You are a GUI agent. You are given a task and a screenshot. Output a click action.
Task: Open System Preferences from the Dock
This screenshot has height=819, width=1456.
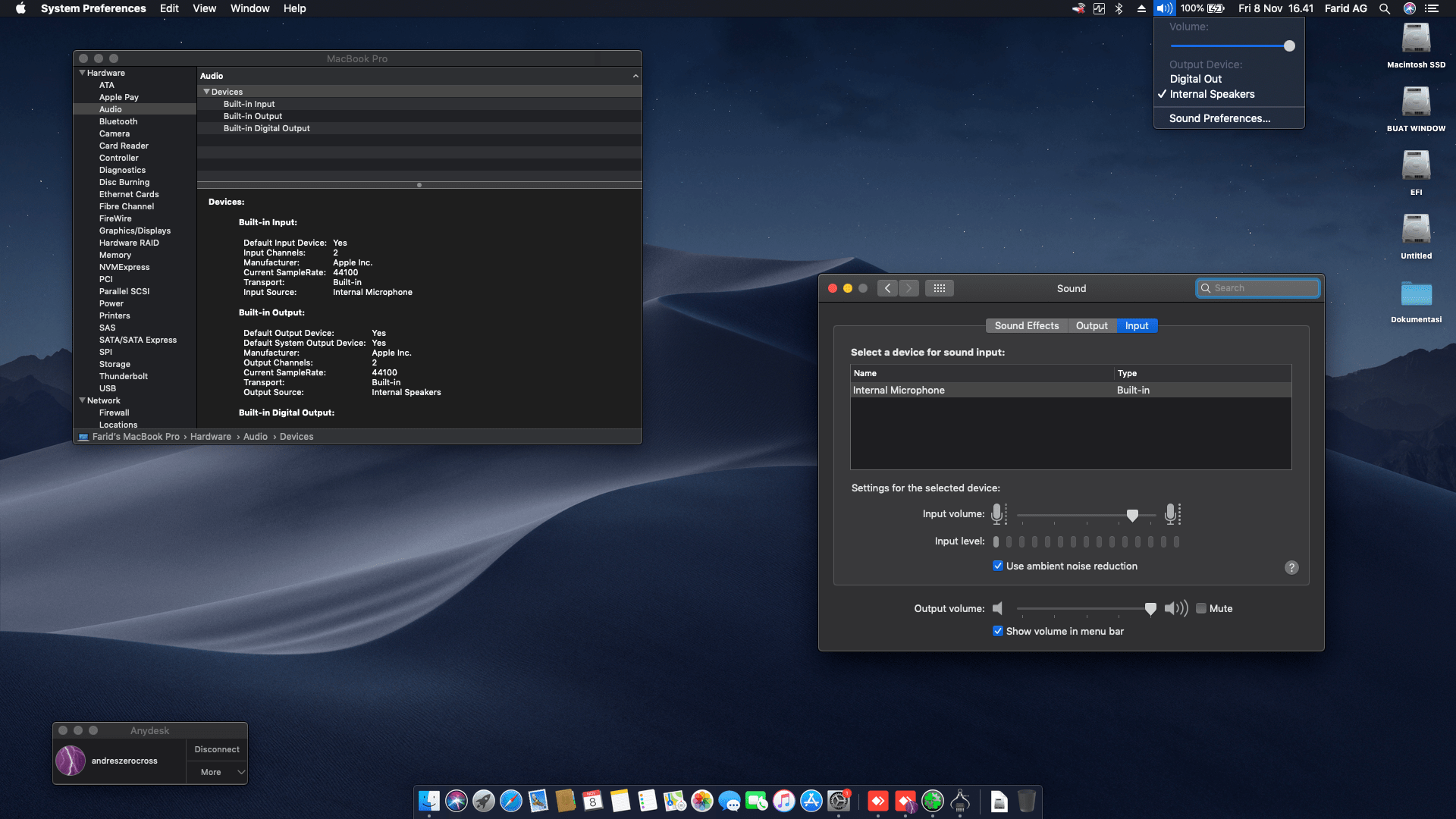[x=838, y=802]
